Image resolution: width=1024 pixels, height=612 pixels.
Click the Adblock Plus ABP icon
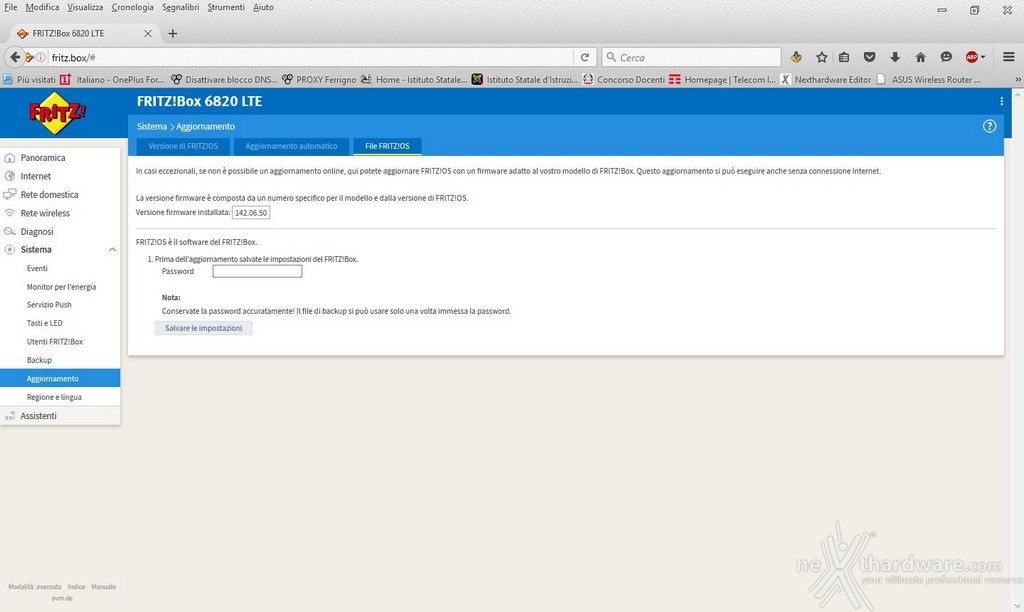coord(971,57)
